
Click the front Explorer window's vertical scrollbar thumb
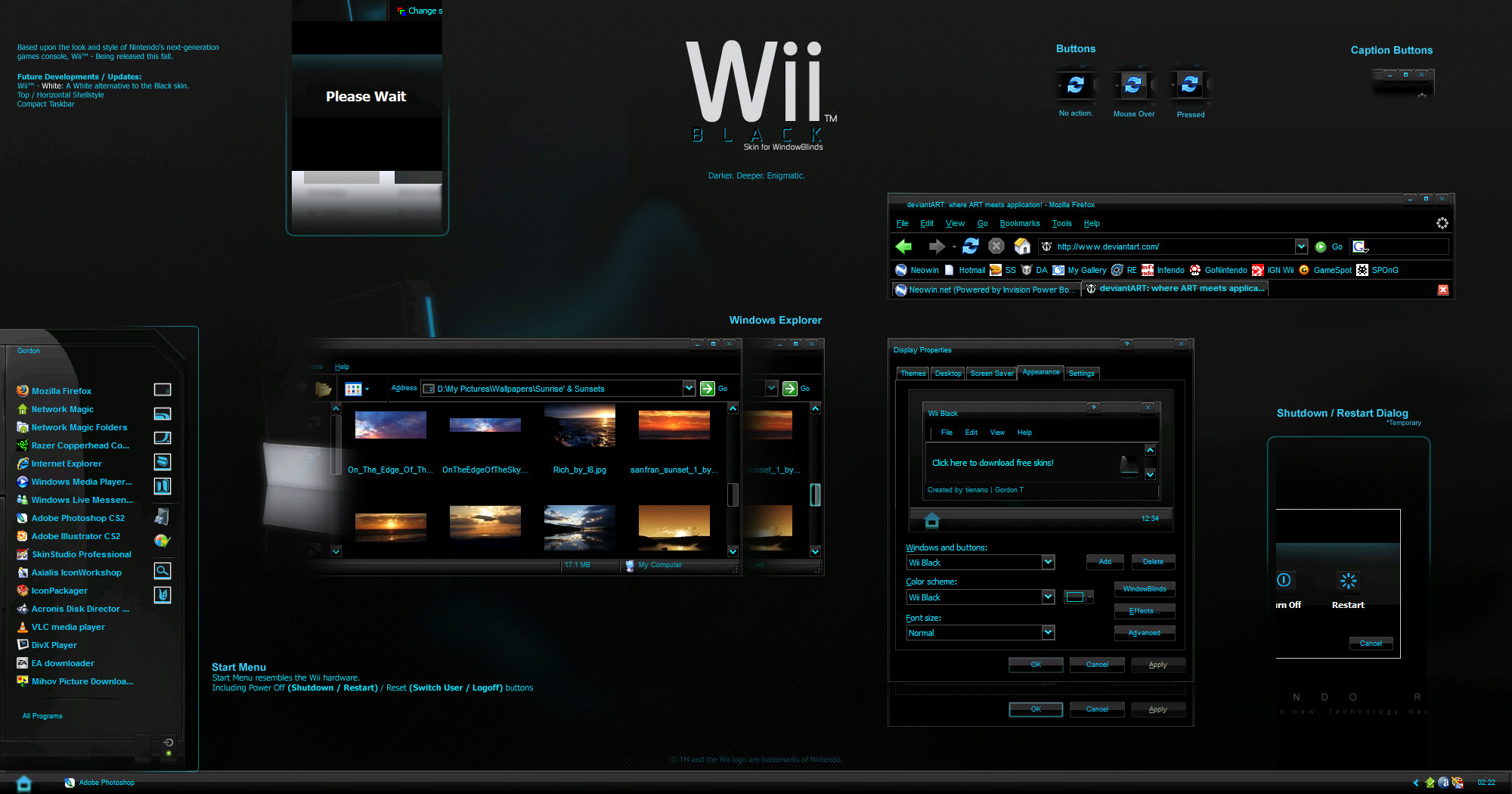click(x=733, y=495)
